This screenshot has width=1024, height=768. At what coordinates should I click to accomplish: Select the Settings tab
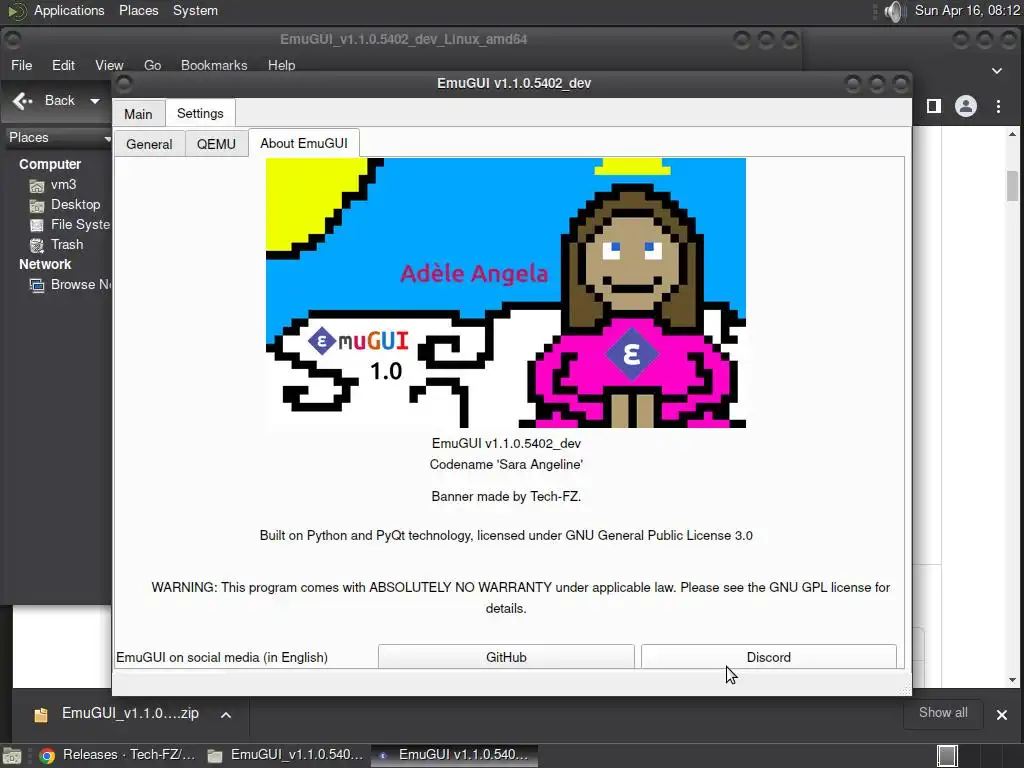(x=200, y=113)
